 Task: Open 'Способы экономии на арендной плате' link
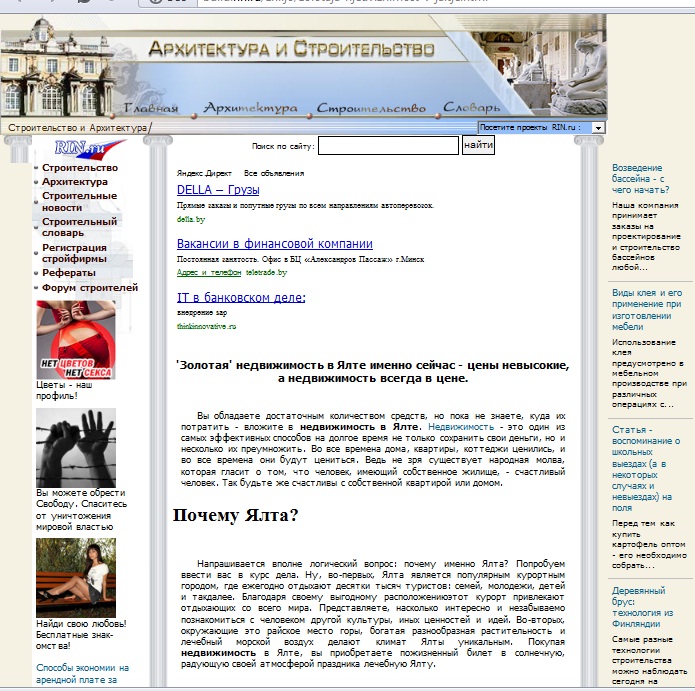tap(82, 674)
